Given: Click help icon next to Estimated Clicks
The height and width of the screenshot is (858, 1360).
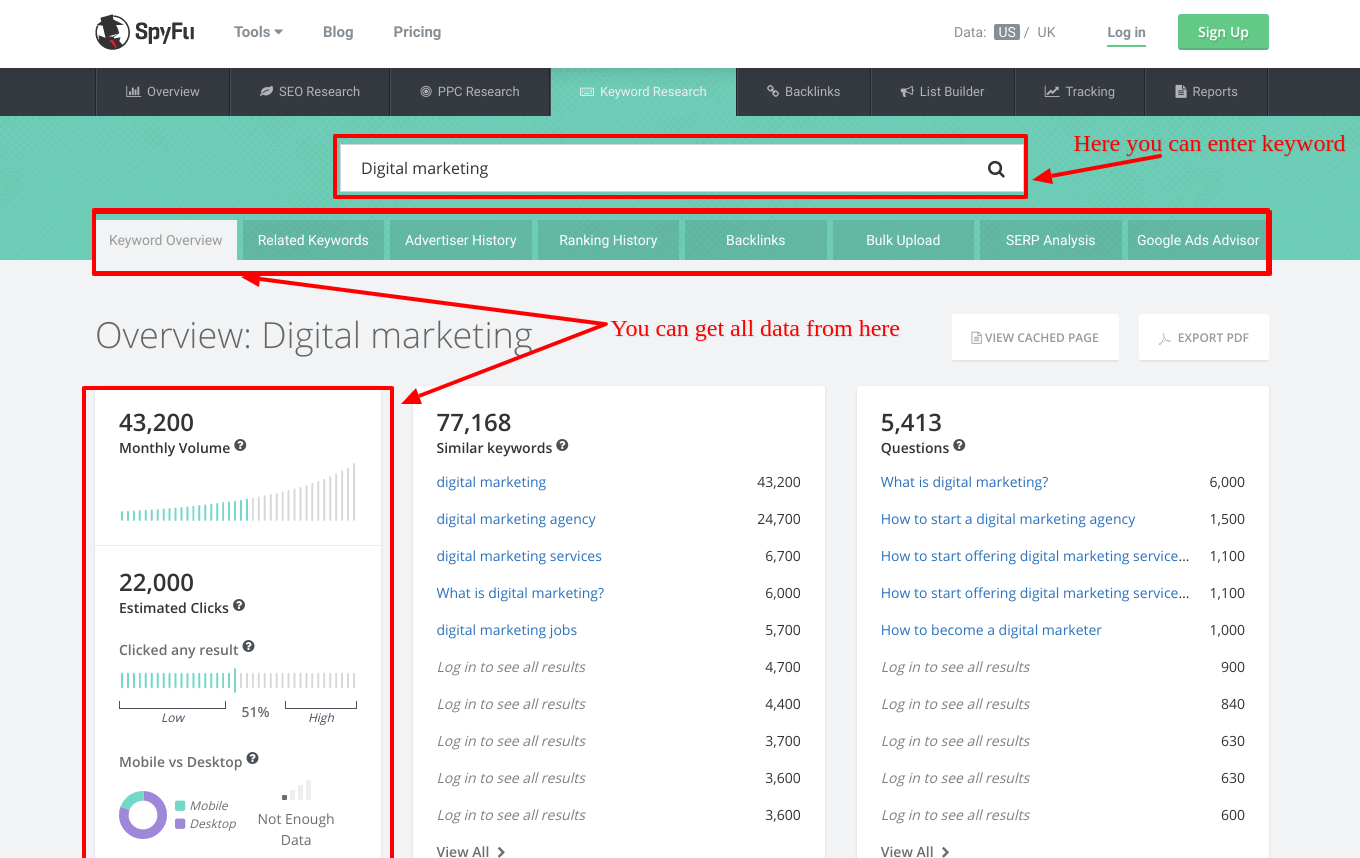Looking at the screenshot, I should 239,605.
